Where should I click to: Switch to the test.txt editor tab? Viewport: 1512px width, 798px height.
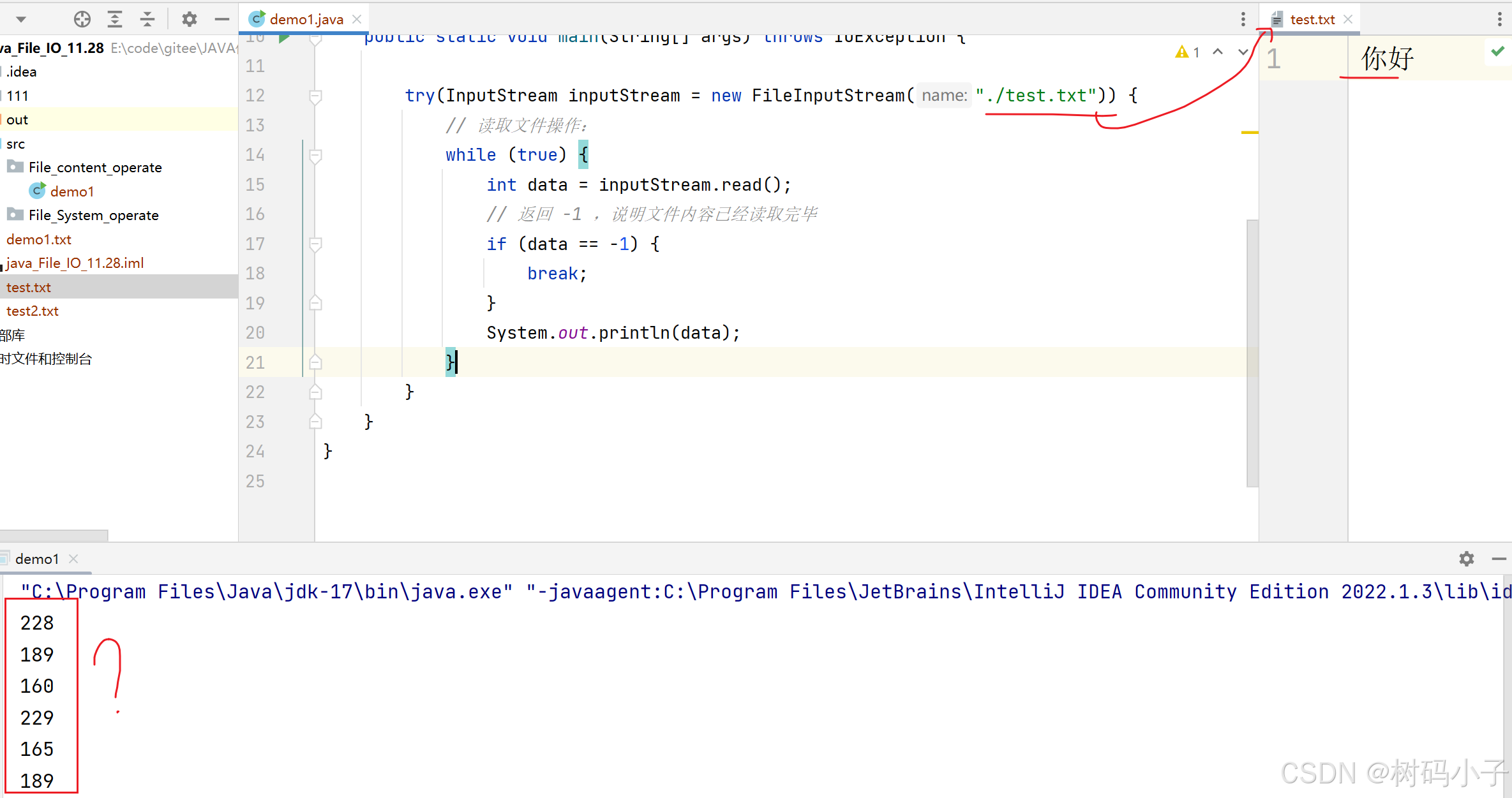pos(1311,19)
